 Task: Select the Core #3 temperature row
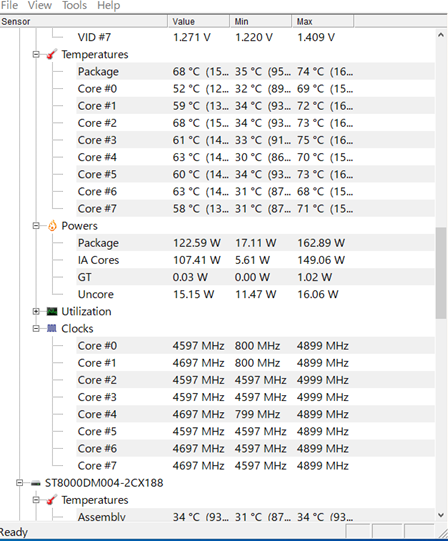pyautogui.click(x=255, y=140)
